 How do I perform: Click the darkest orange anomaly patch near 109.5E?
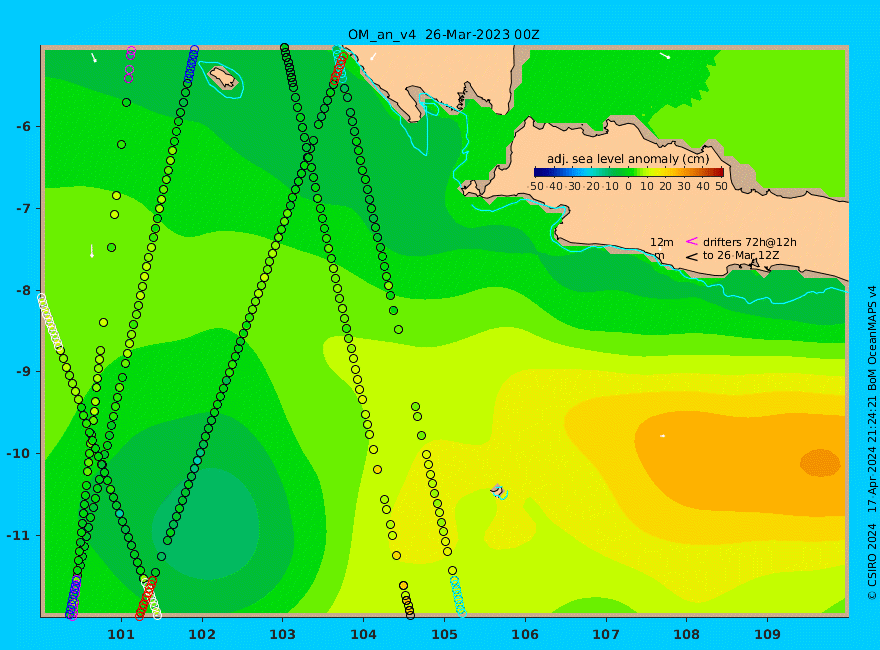820,463
